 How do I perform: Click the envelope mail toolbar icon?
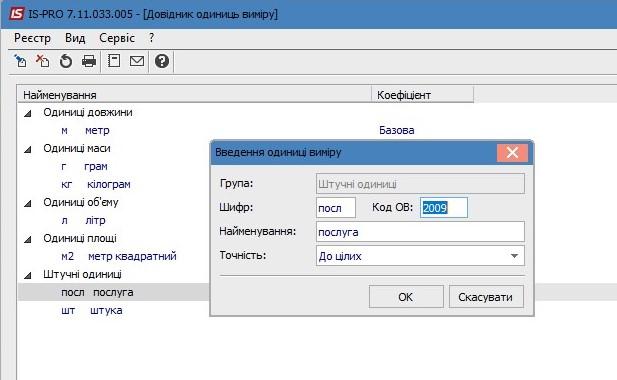point(137,61)
